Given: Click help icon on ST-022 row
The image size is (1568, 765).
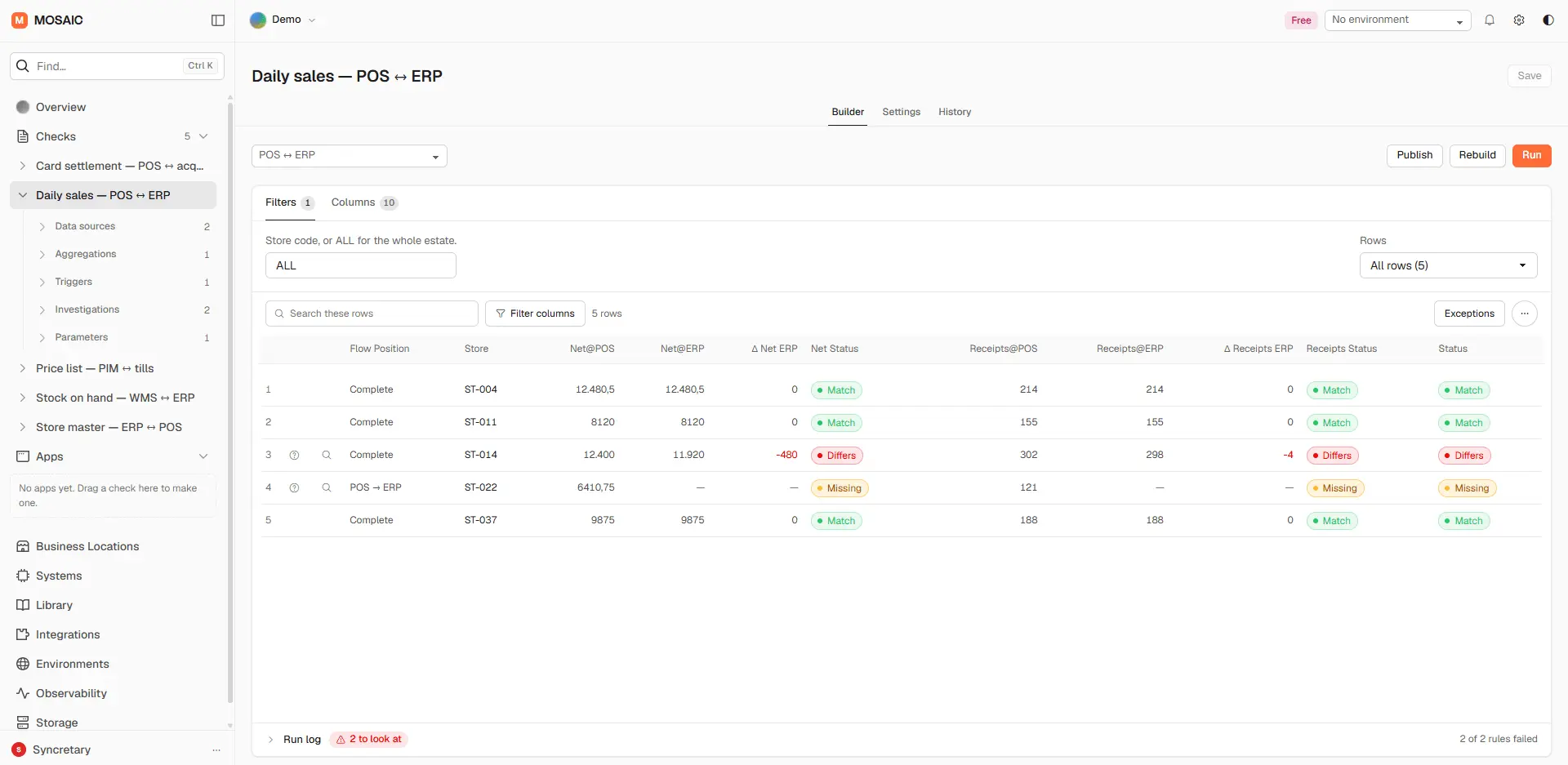Looking at the screenshot, I should (294, 488).
